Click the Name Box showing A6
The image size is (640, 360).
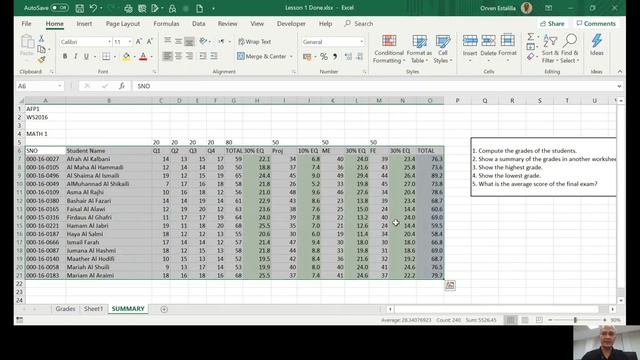39,86
